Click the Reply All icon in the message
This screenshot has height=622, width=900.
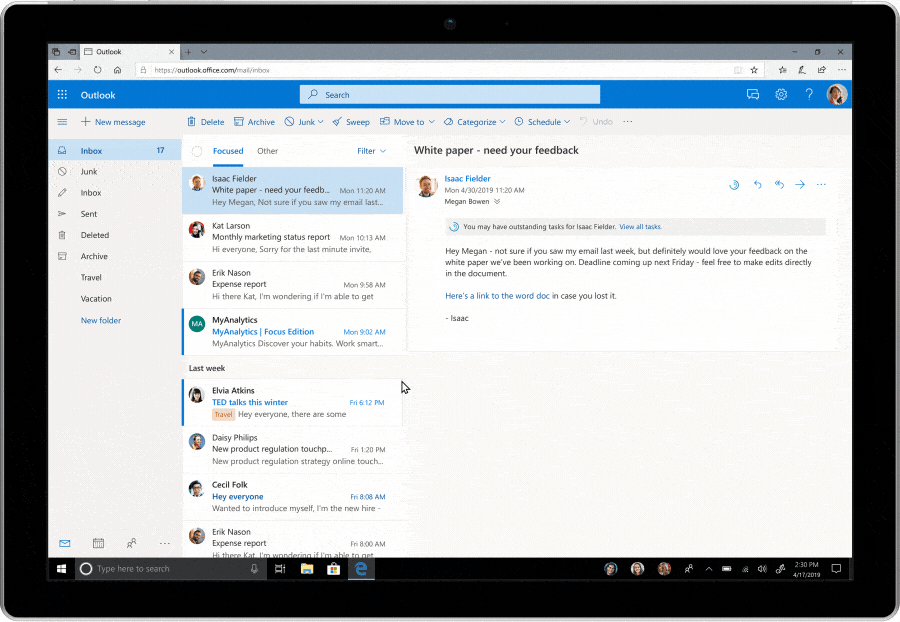pos(779,185)
